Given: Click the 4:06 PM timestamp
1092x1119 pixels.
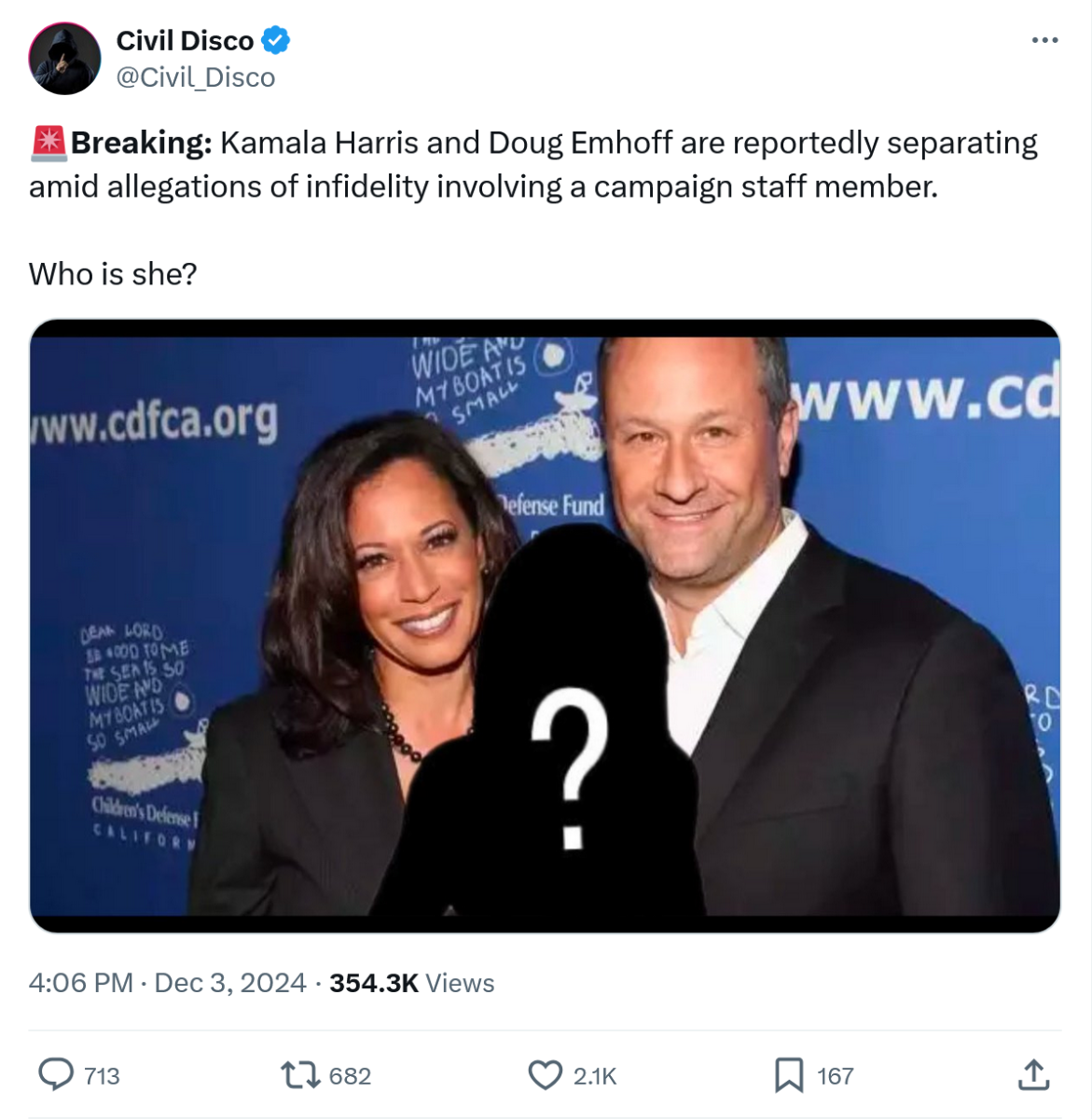Looking at the screenshot, I should coord(81,983).
